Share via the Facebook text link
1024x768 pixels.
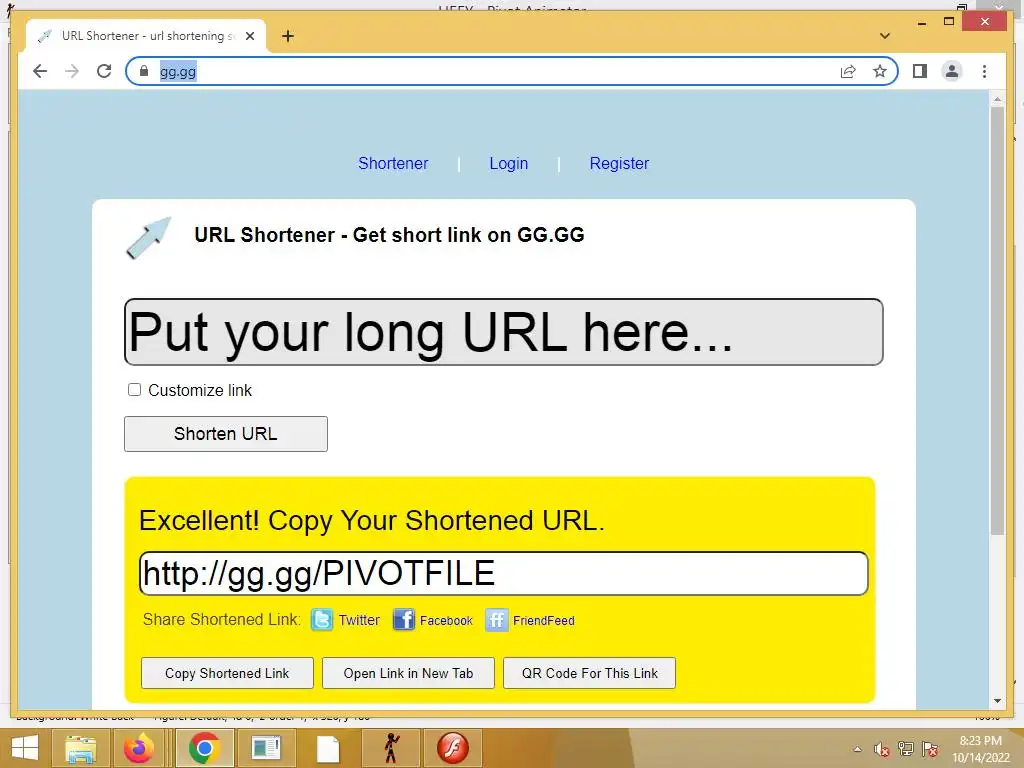(446, 620)
